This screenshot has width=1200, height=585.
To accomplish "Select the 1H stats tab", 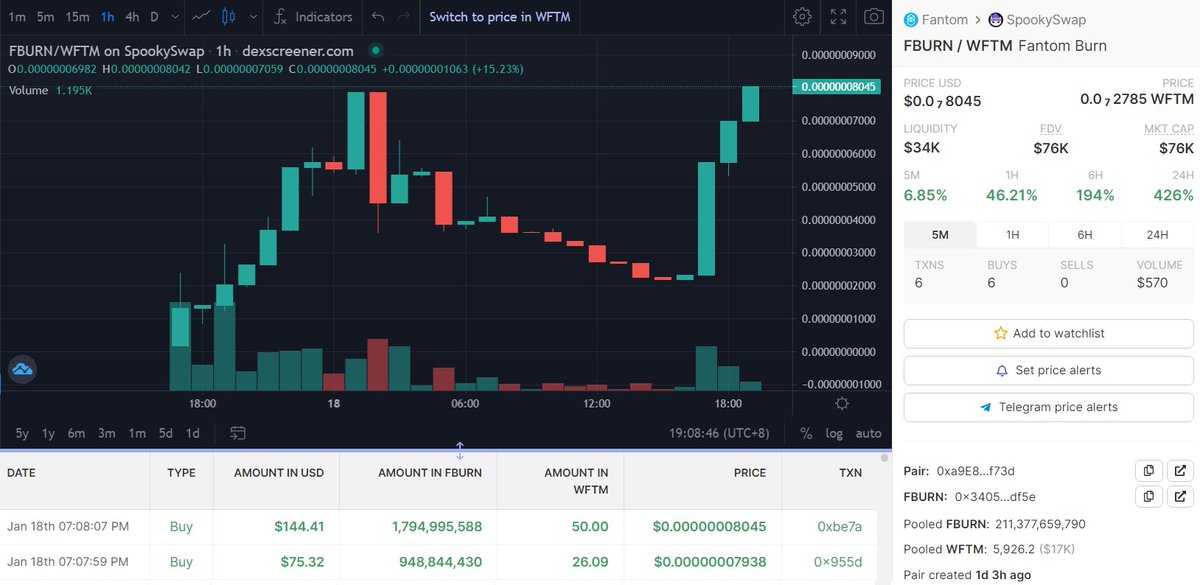I will click(1012, 235).
